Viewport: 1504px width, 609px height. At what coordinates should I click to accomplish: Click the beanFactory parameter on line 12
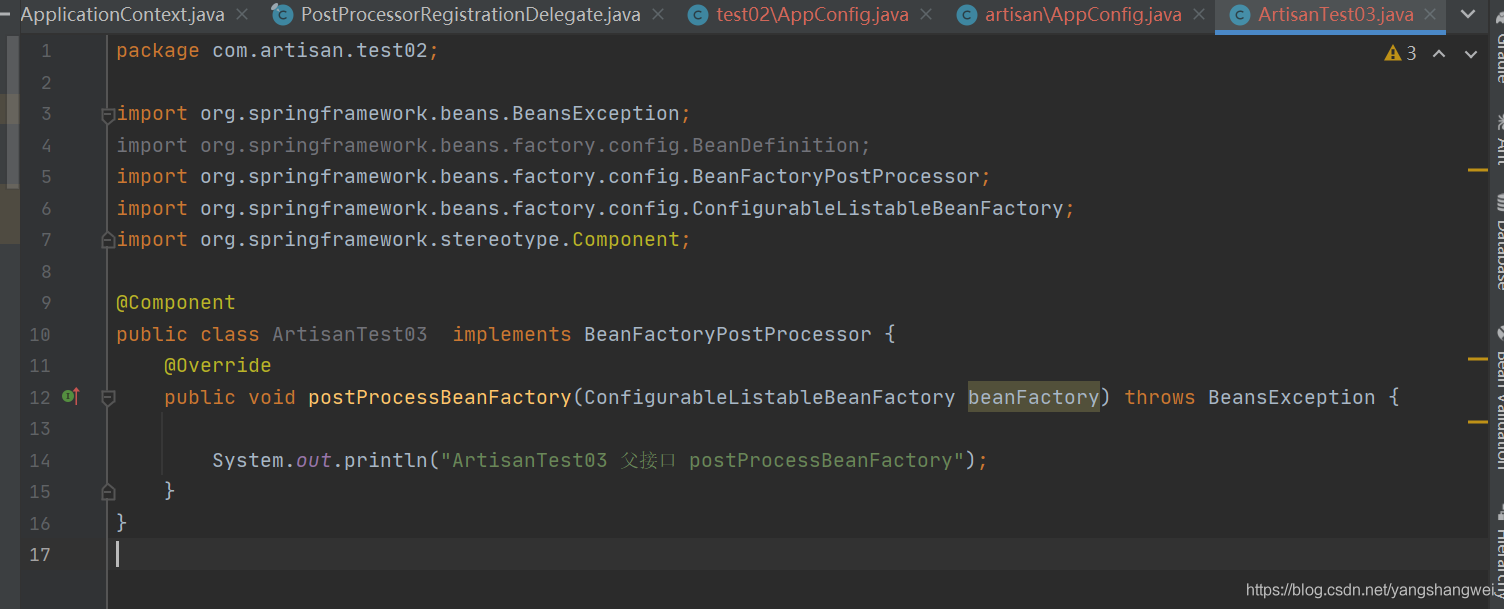click(1033, 397)
